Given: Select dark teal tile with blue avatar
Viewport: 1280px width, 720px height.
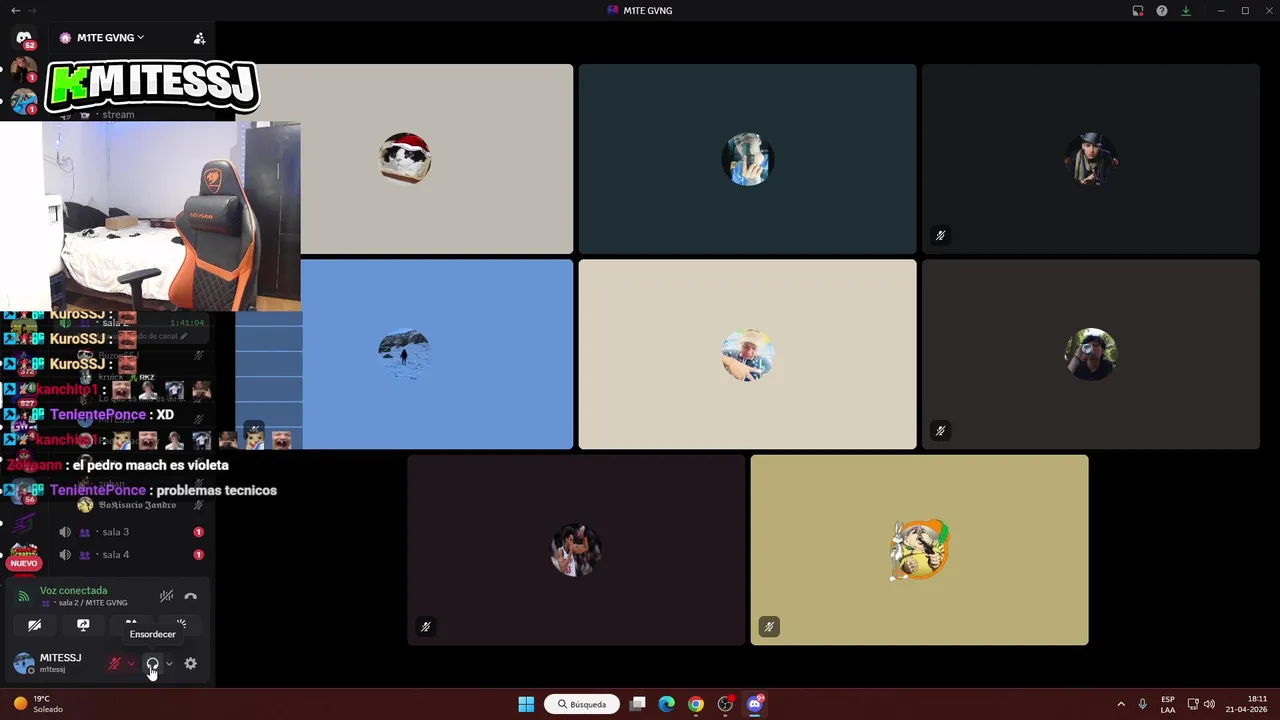Looking at the screenshot, I should (x=747, y=159).
